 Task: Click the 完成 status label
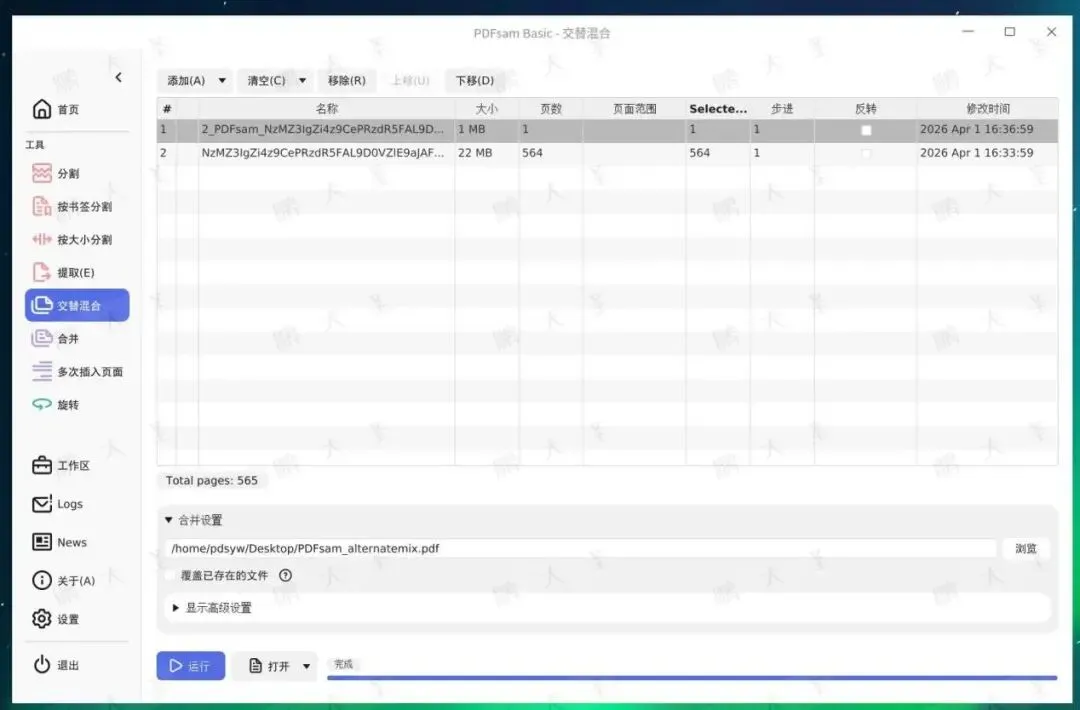(x=343, y=664)
